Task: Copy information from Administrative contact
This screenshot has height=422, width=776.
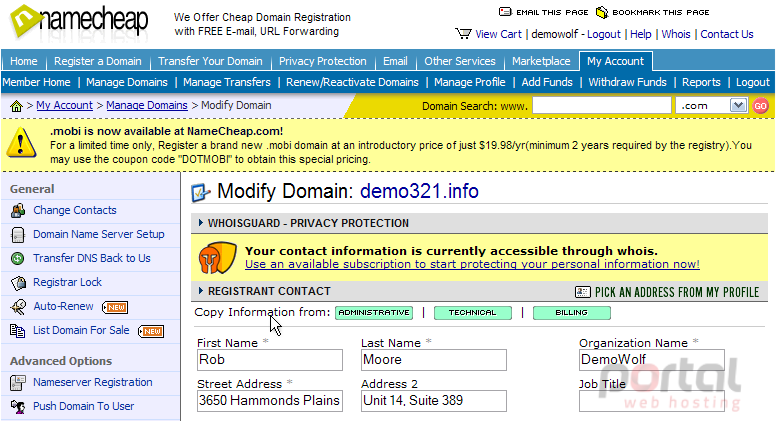Action: 374,313
